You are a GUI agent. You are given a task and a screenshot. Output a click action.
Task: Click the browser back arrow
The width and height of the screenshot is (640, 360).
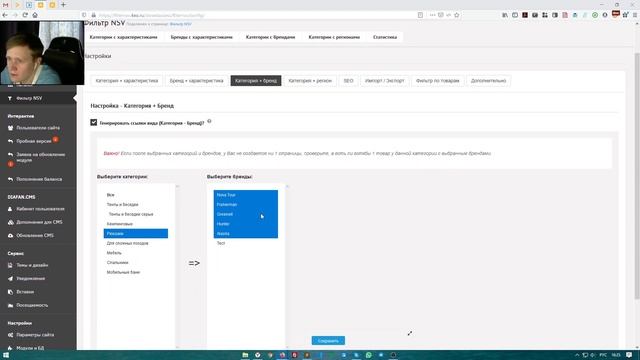point(5,15)
